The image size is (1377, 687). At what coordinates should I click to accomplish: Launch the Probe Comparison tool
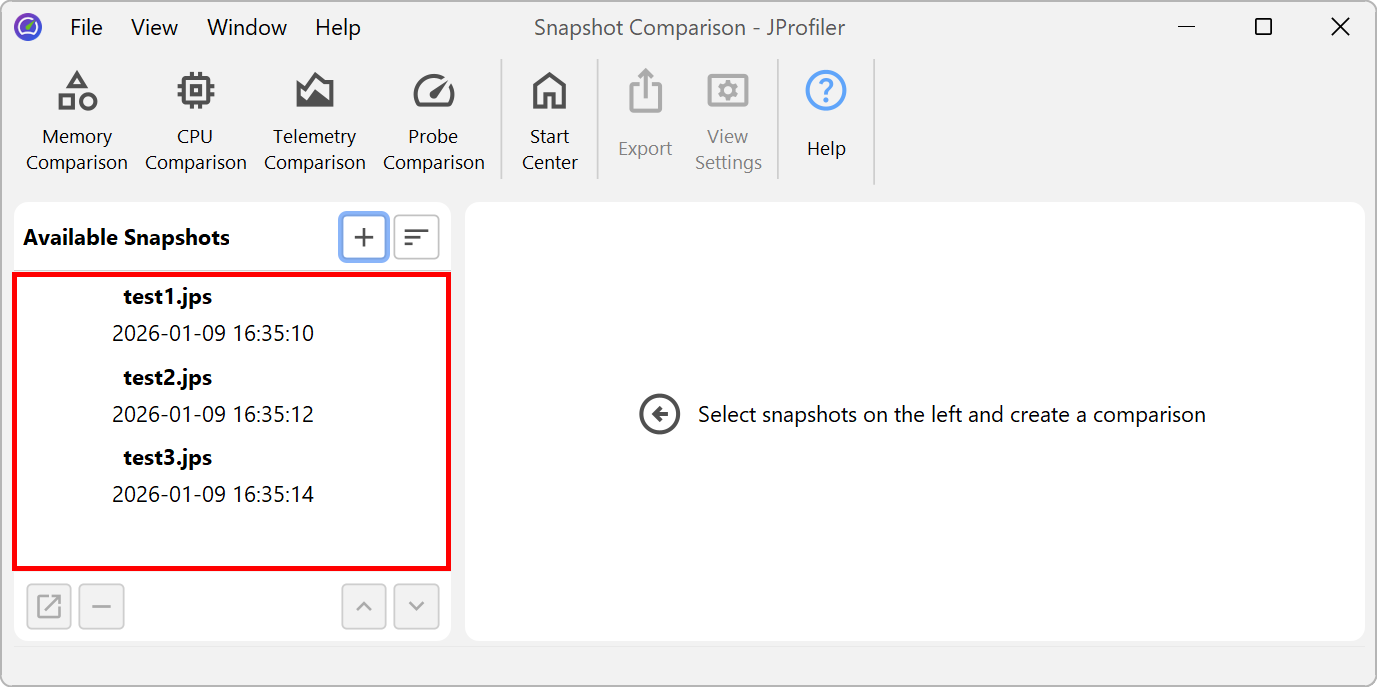433,121
